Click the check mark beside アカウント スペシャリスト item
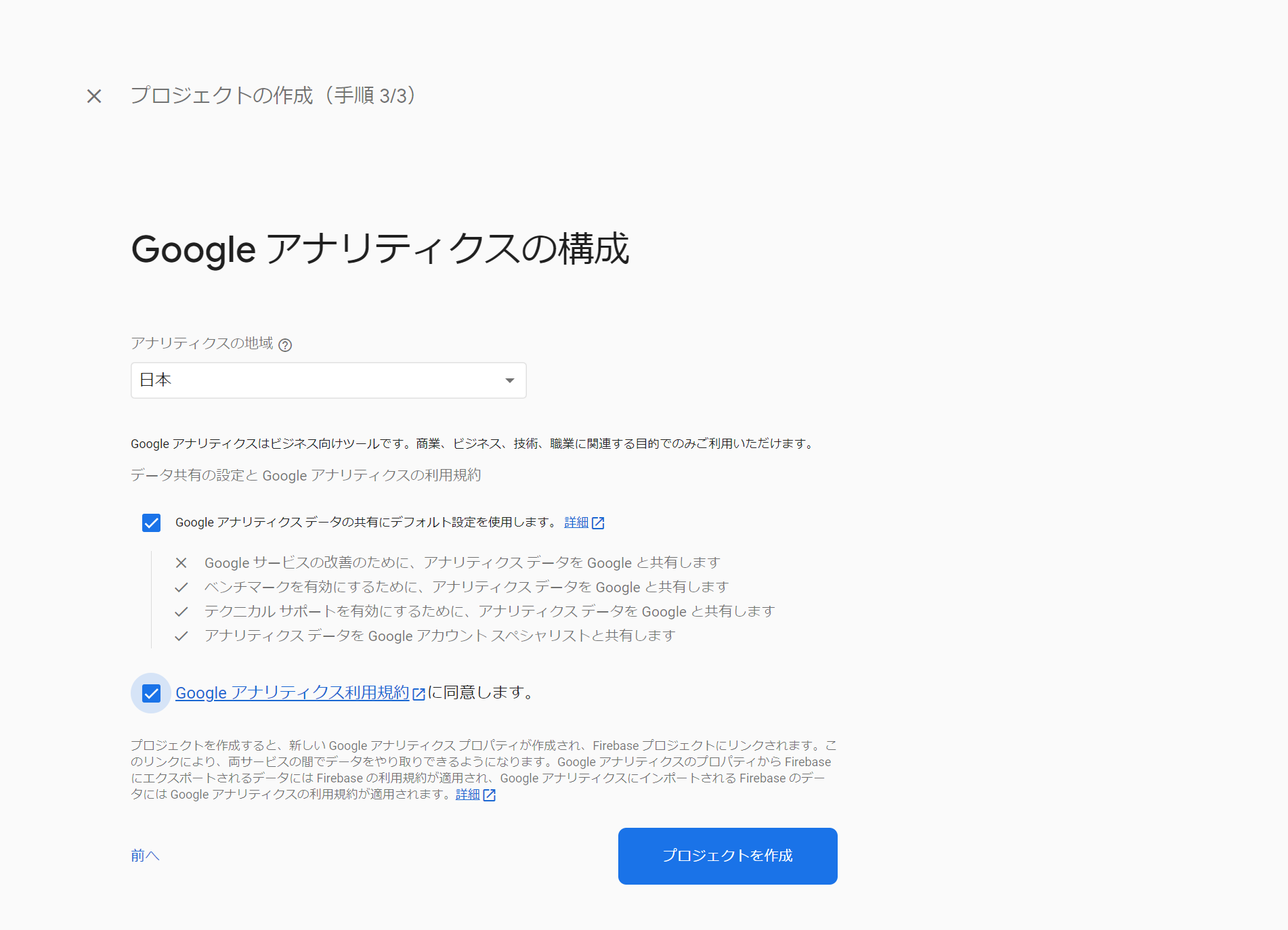This screenshot has height=930, width=1288. click(181, 636)
